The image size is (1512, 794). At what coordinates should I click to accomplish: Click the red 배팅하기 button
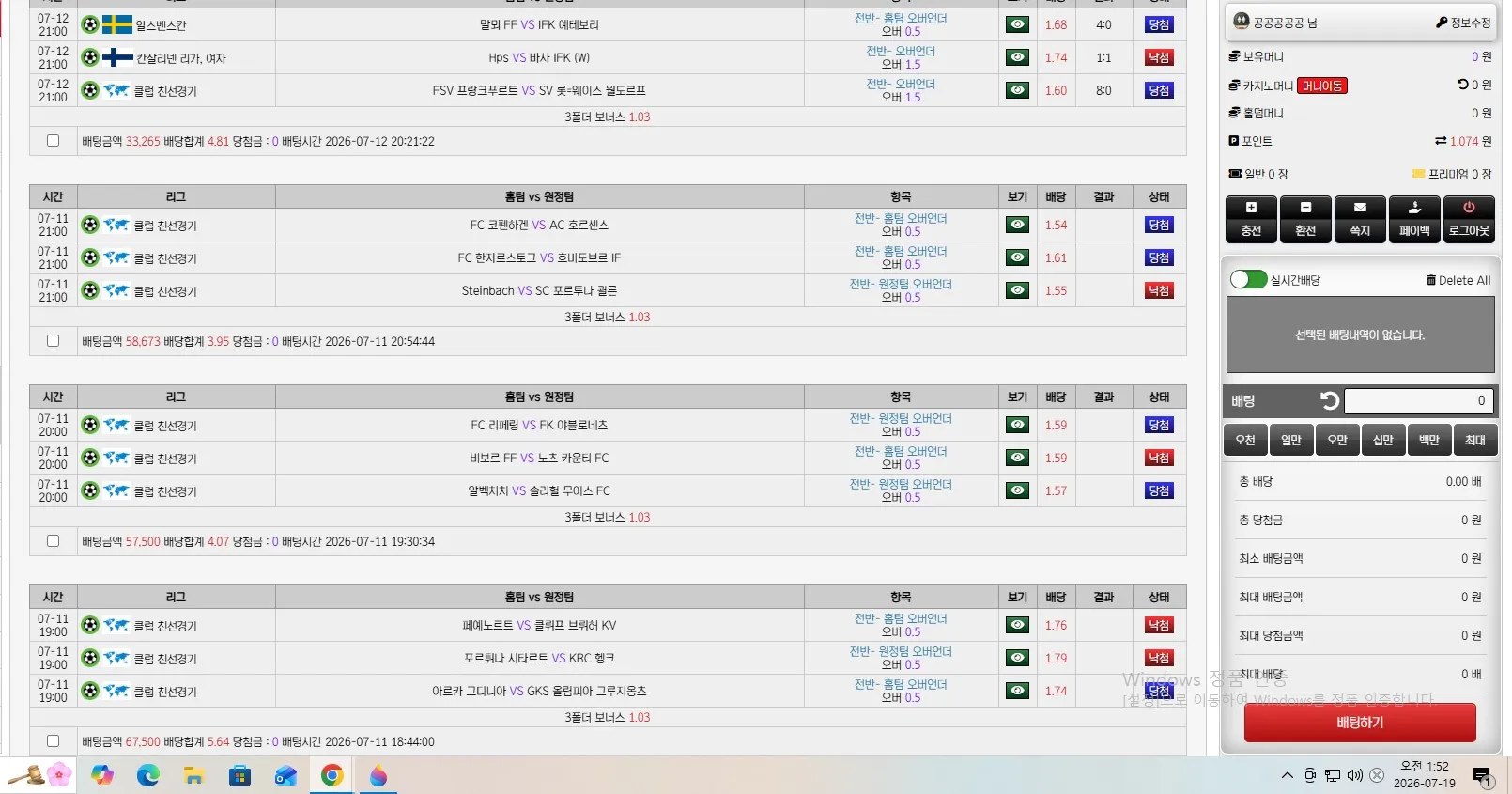pyautogui.click(x=1360, y=723)
